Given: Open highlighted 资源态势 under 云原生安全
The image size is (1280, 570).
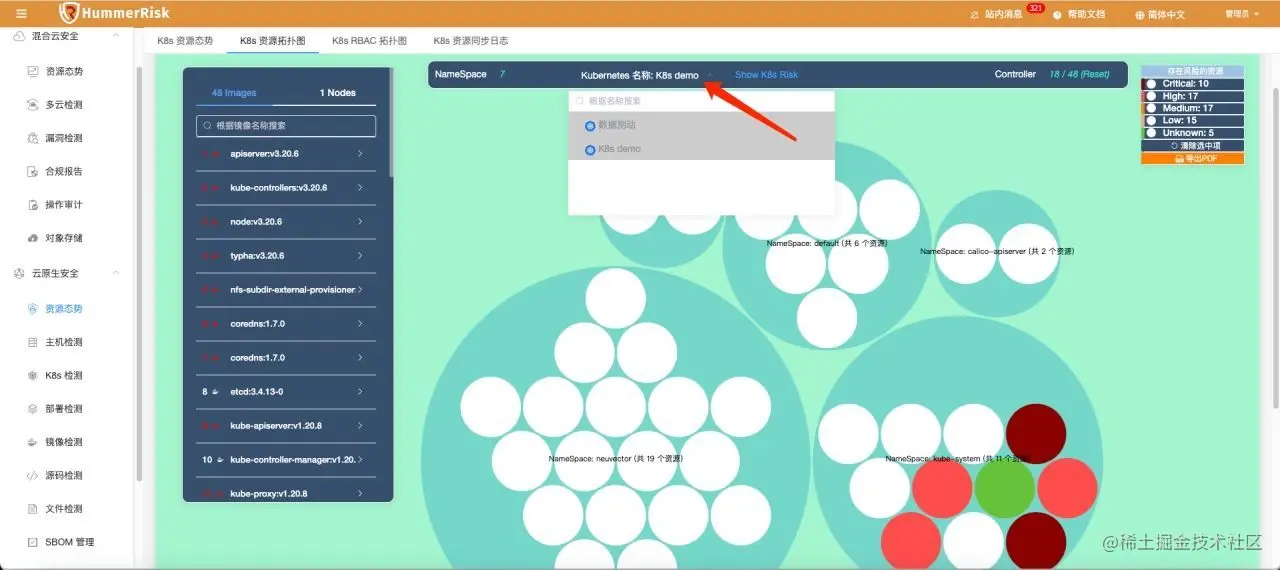Looking at the screenshot, I should (x=64, y=309).
